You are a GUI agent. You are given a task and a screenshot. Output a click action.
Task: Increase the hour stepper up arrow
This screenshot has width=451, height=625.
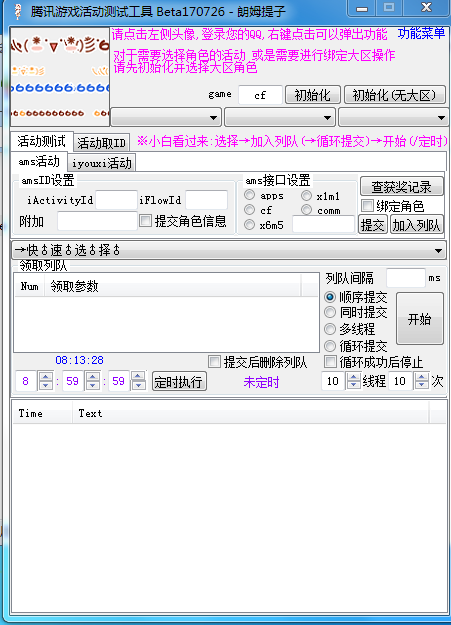pos(45,377)
